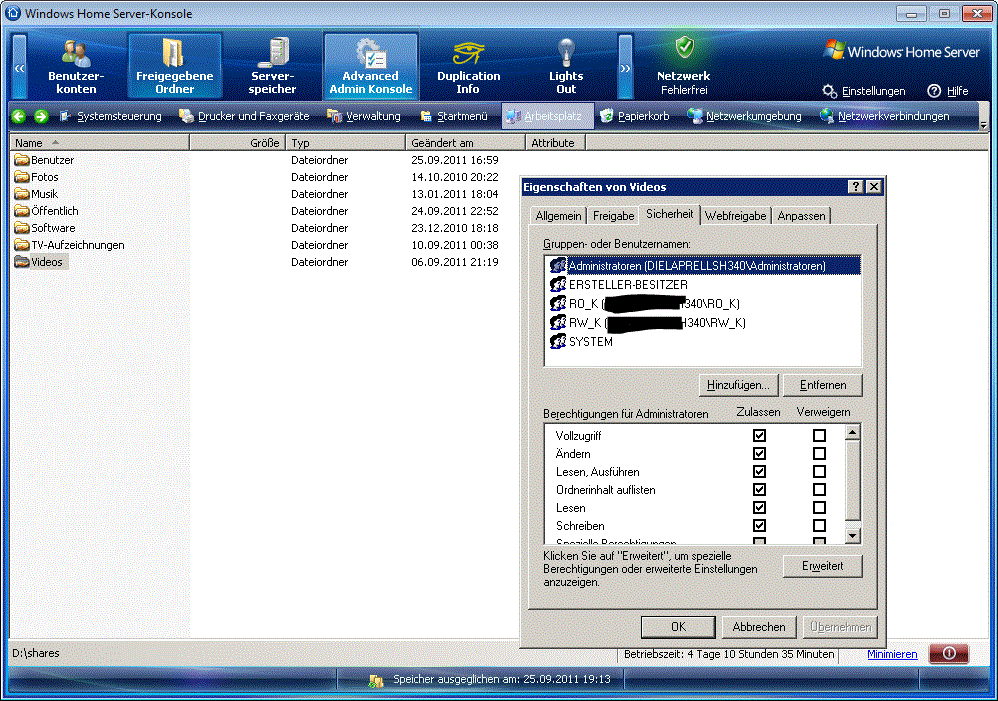Go forward with the green arrow
Image resolution: width=998 pixels, height=701 pixels.
41,116
